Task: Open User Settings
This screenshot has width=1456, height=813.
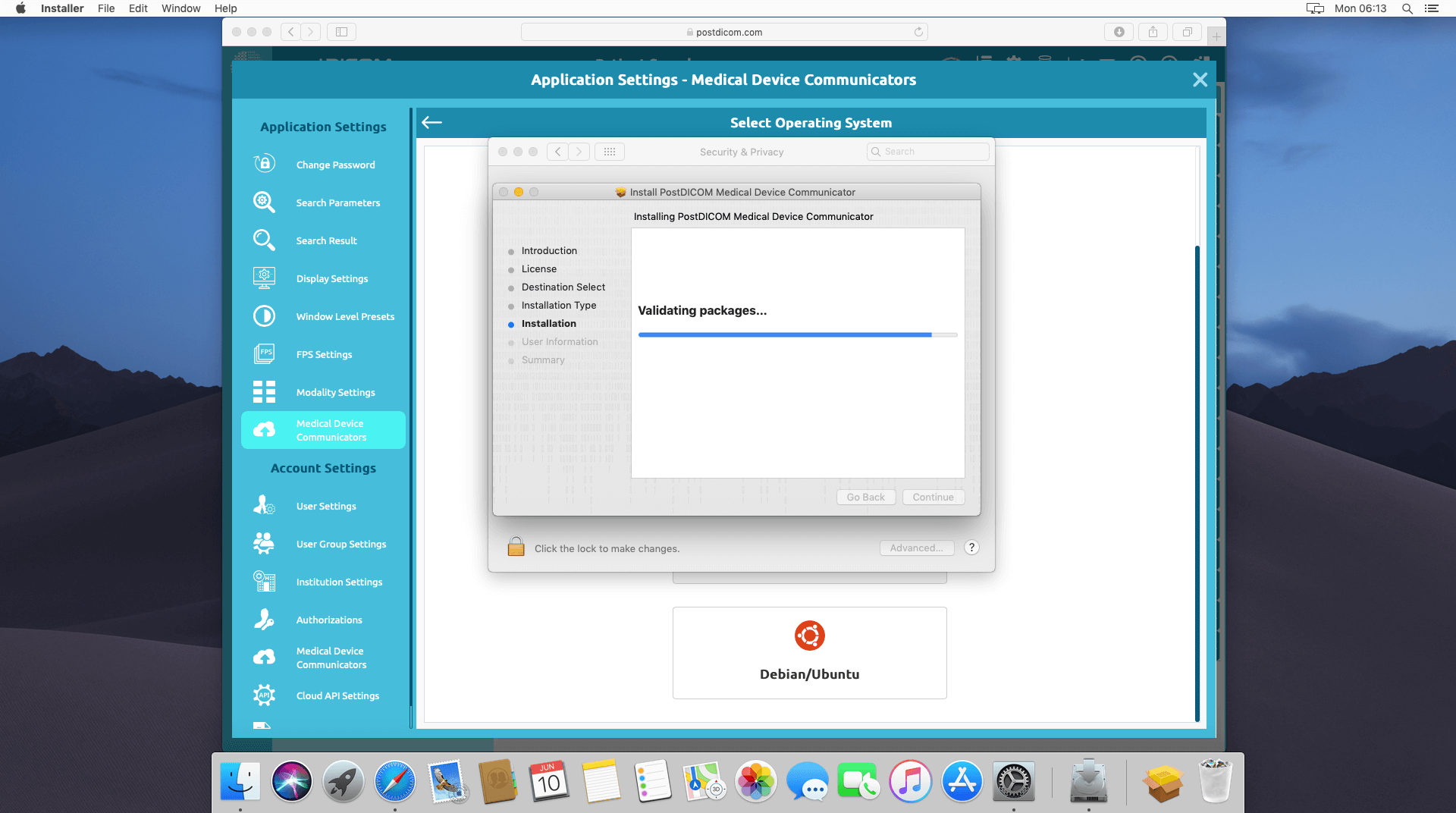Action: point(323,506)
